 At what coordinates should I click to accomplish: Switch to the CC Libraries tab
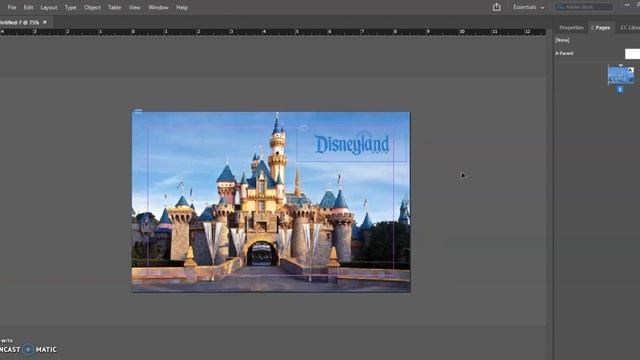tap(629, 28)
